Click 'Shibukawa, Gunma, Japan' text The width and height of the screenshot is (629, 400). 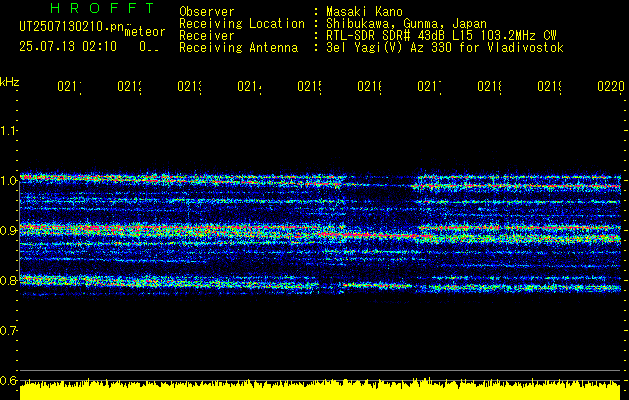pos(406,24)
